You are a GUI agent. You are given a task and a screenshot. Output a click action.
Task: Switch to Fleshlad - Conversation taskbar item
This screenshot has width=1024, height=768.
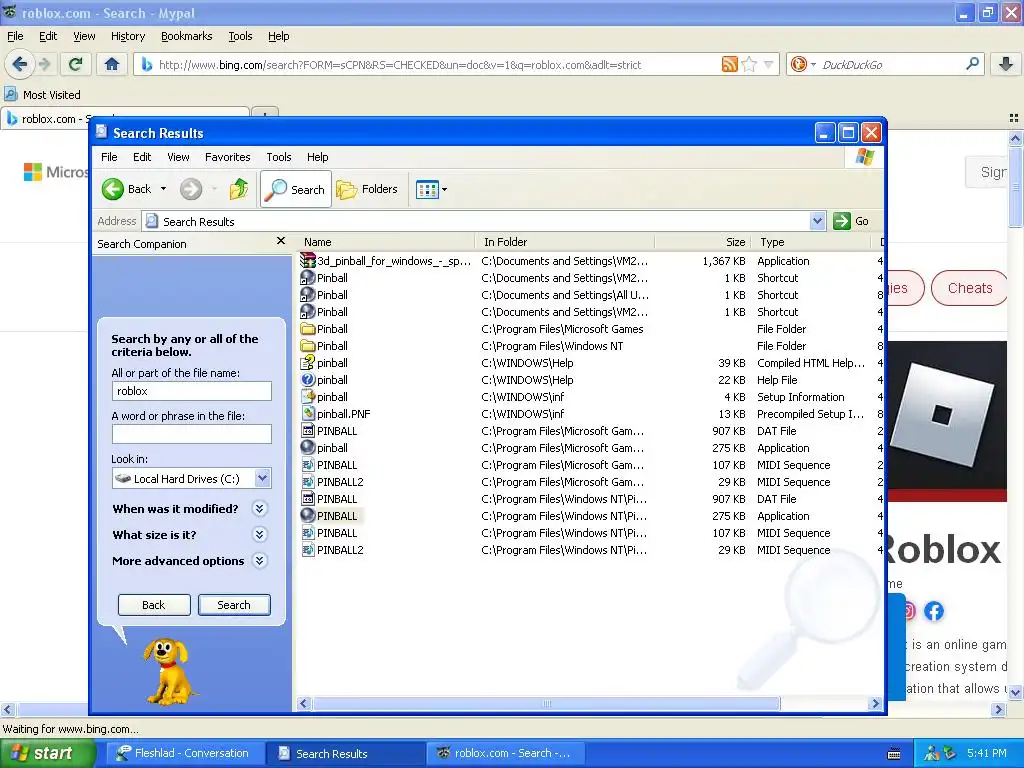click(x=184, y=753)
